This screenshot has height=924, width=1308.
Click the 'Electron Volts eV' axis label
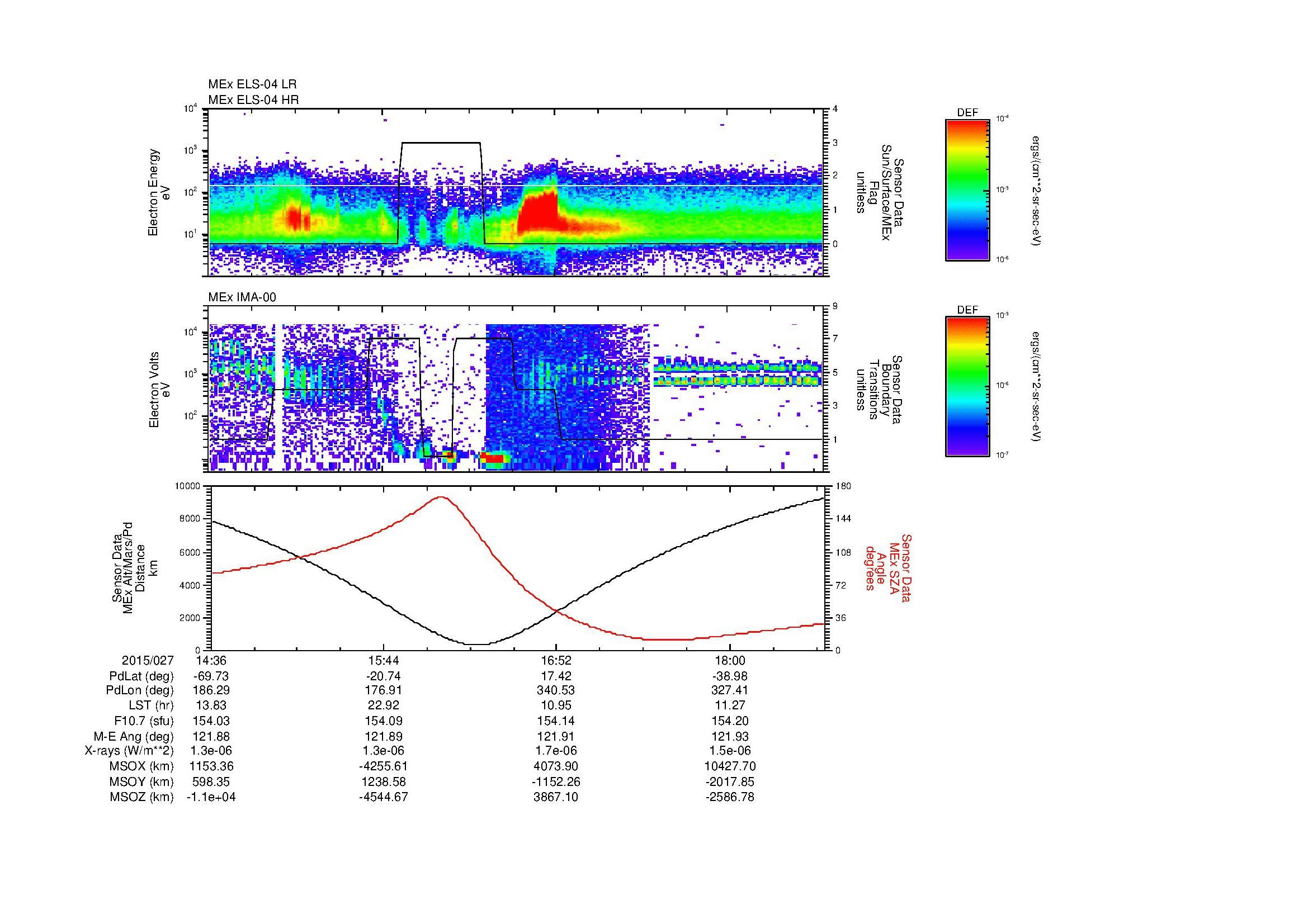159,390
